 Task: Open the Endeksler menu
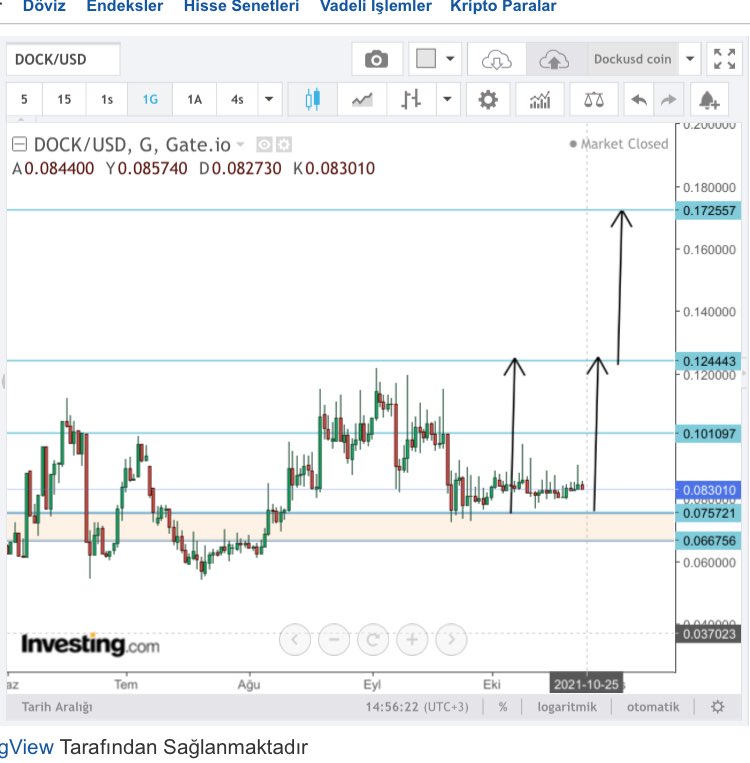point(125,6)
